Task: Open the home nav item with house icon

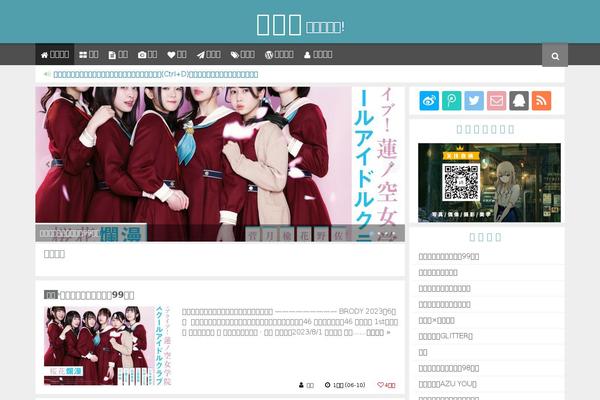Action: (55, 54)
